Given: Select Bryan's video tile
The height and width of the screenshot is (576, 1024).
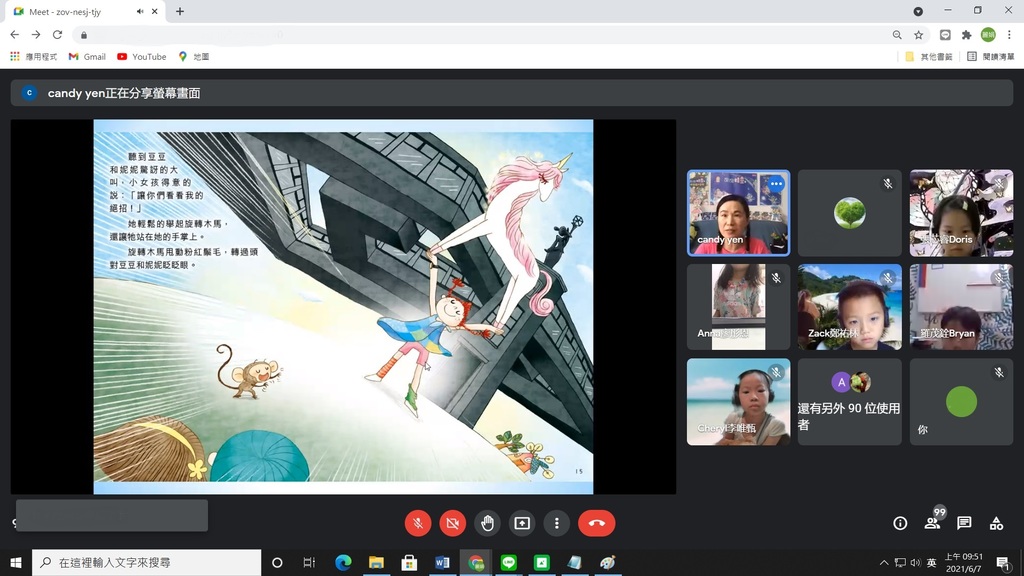Looking at the screenshot, I should pyautogui.click(x=961, y=307).
